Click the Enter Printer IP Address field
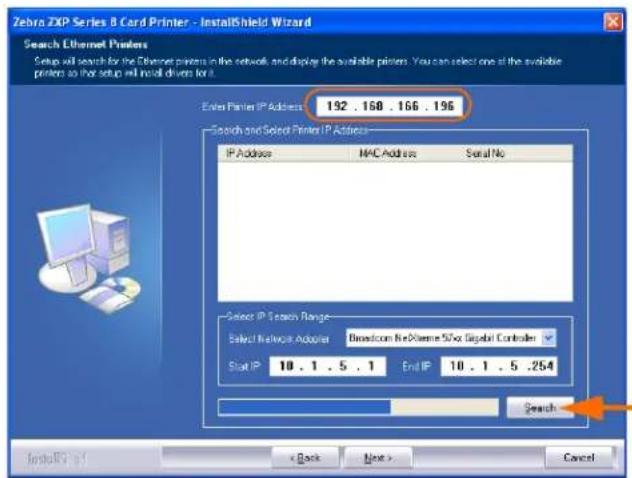 coord(389,106)
